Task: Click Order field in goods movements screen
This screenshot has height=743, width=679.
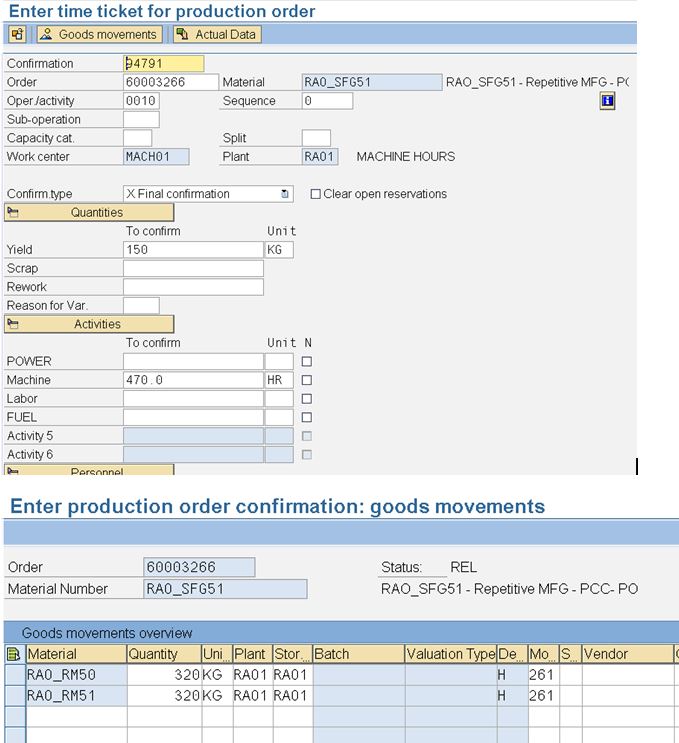Action: click(199, 567)
